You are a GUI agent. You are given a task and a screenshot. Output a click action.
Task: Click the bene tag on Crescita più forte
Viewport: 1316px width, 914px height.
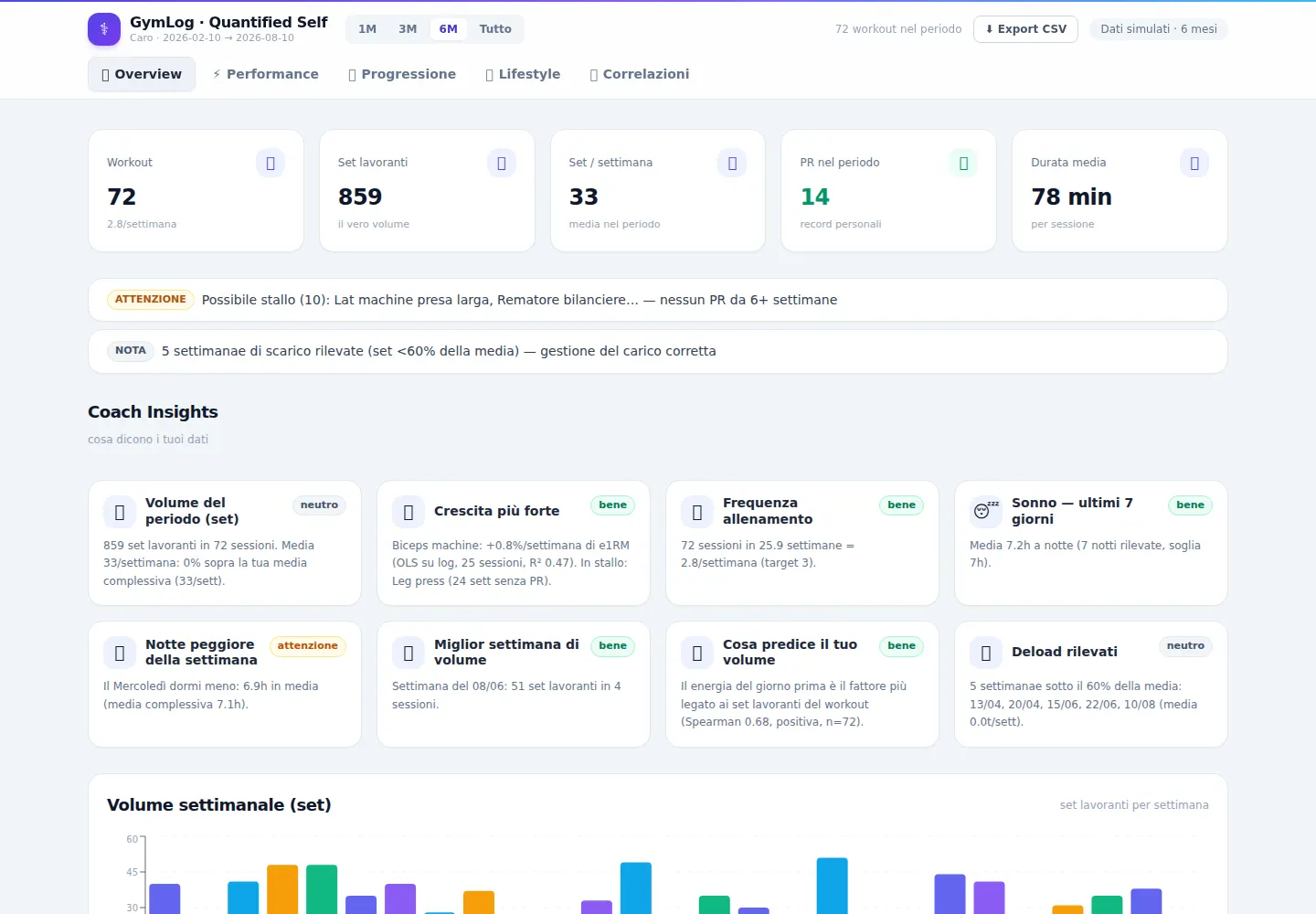coord(612,505)
